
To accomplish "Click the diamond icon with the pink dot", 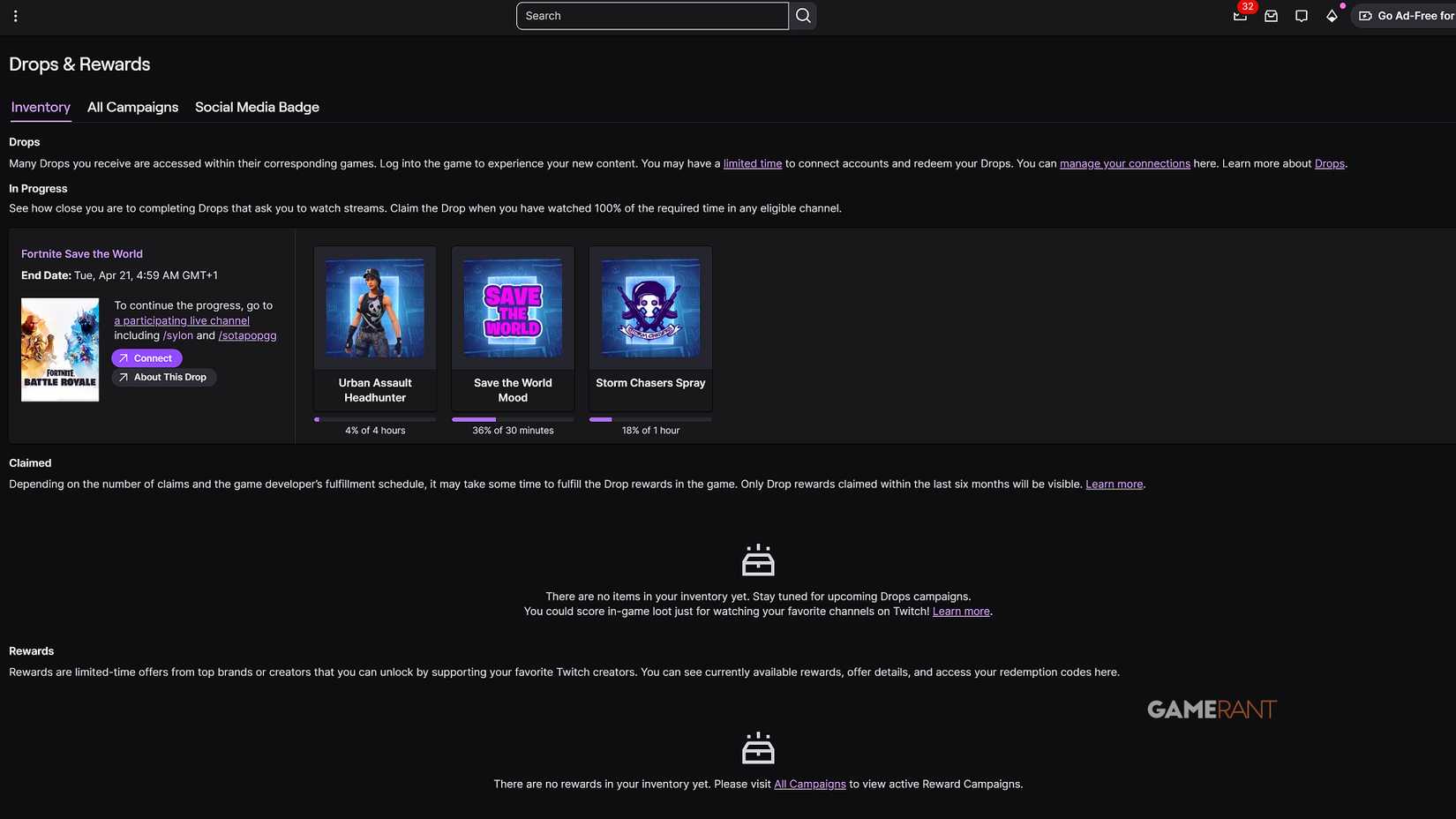I will pos(1332,15).
